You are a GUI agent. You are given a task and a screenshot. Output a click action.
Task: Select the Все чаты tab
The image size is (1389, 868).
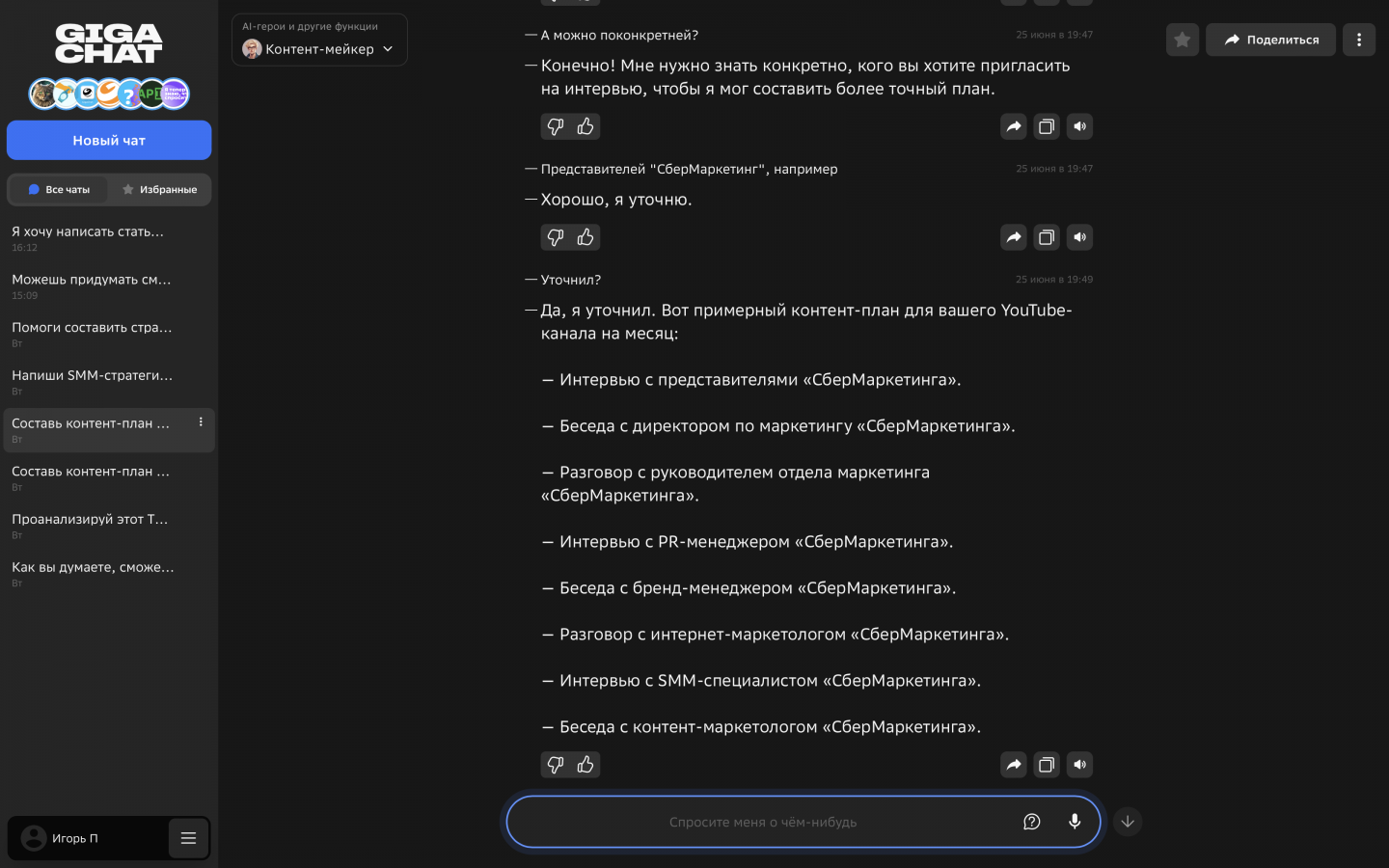(x=59, y=190)
